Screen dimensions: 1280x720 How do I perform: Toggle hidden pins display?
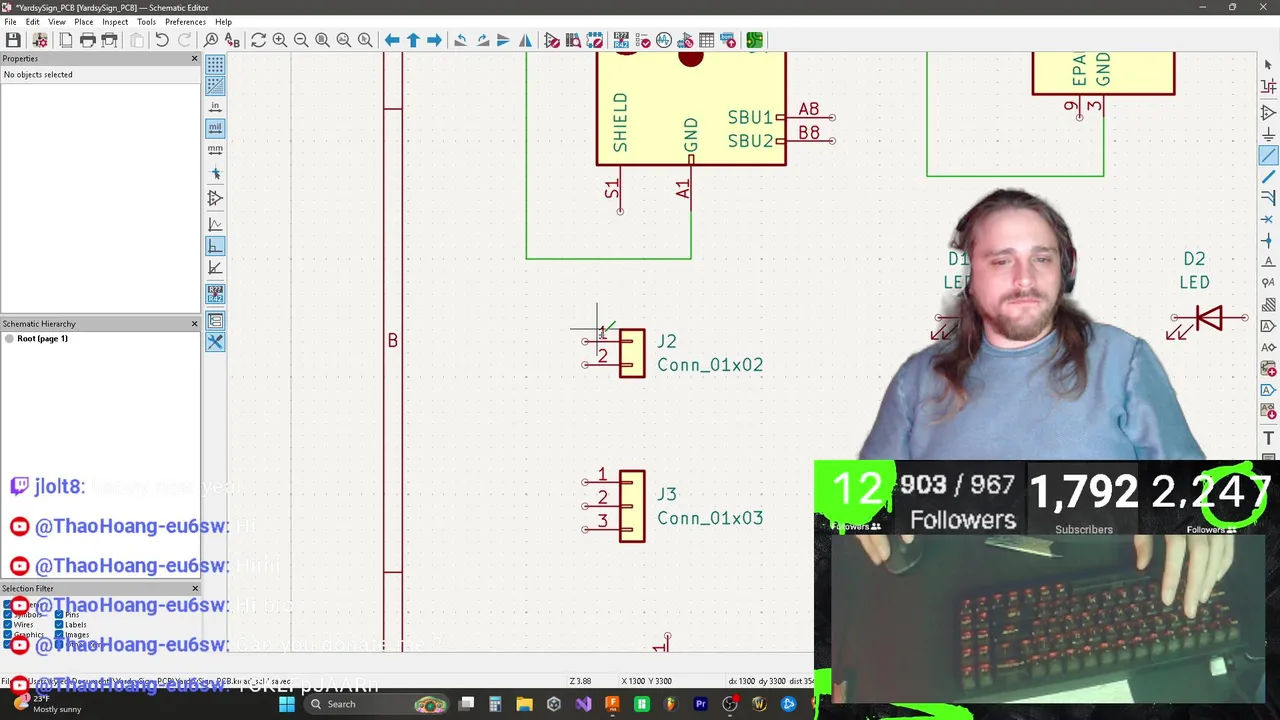pyautogui.click(x=215, y=199)
